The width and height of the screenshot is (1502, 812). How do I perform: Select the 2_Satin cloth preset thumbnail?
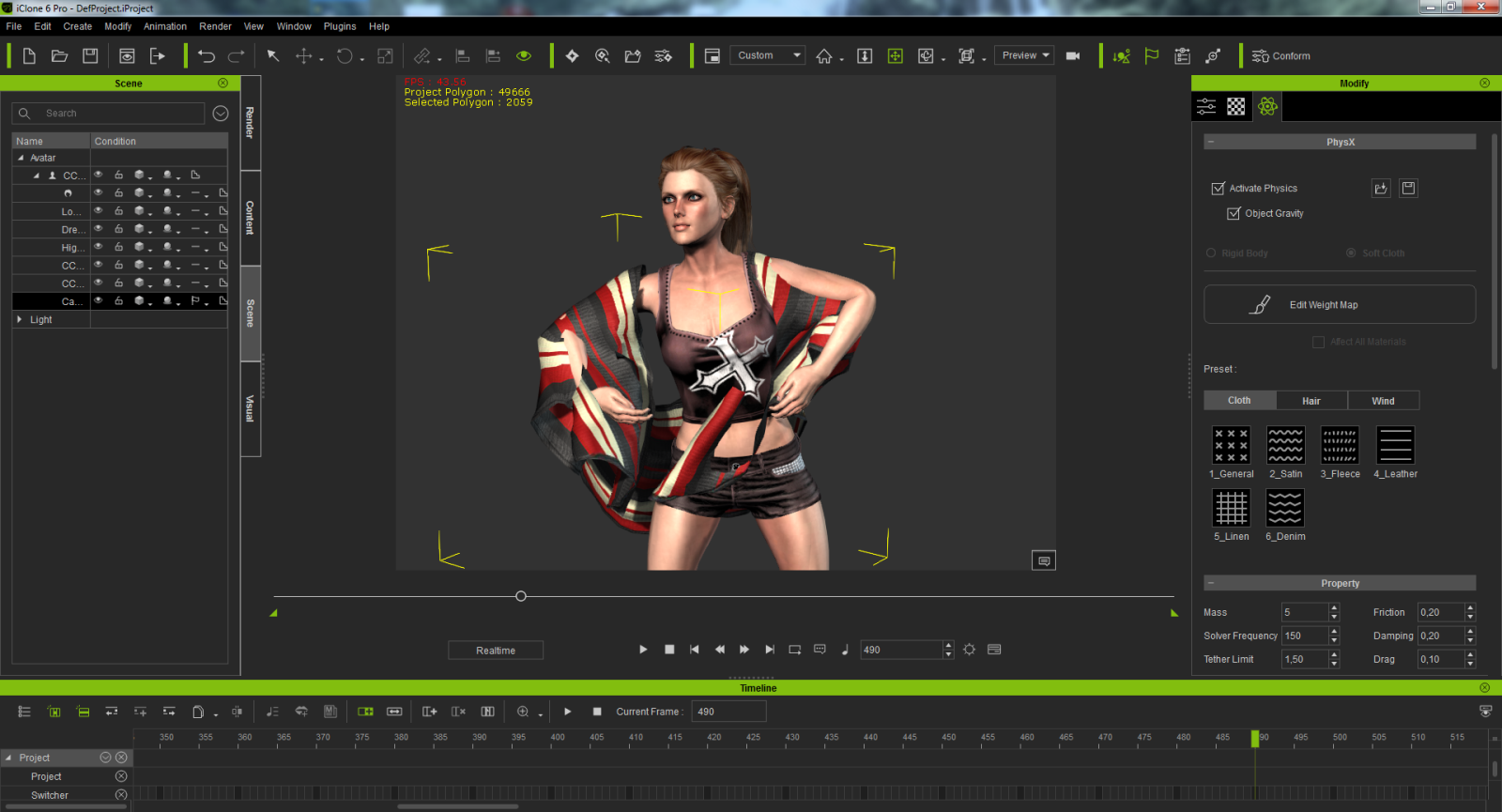coord(1285,446)
